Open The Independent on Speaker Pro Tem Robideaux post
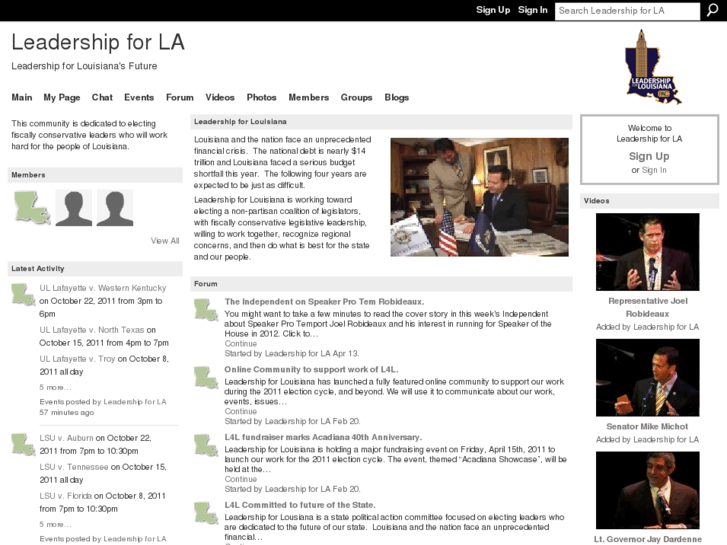The image size is (727, 545). 324,301
